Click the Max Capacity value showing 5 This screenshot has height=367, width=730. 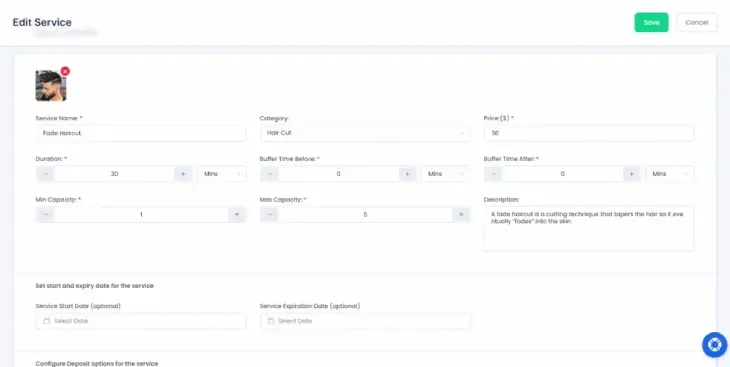point(365,214)
